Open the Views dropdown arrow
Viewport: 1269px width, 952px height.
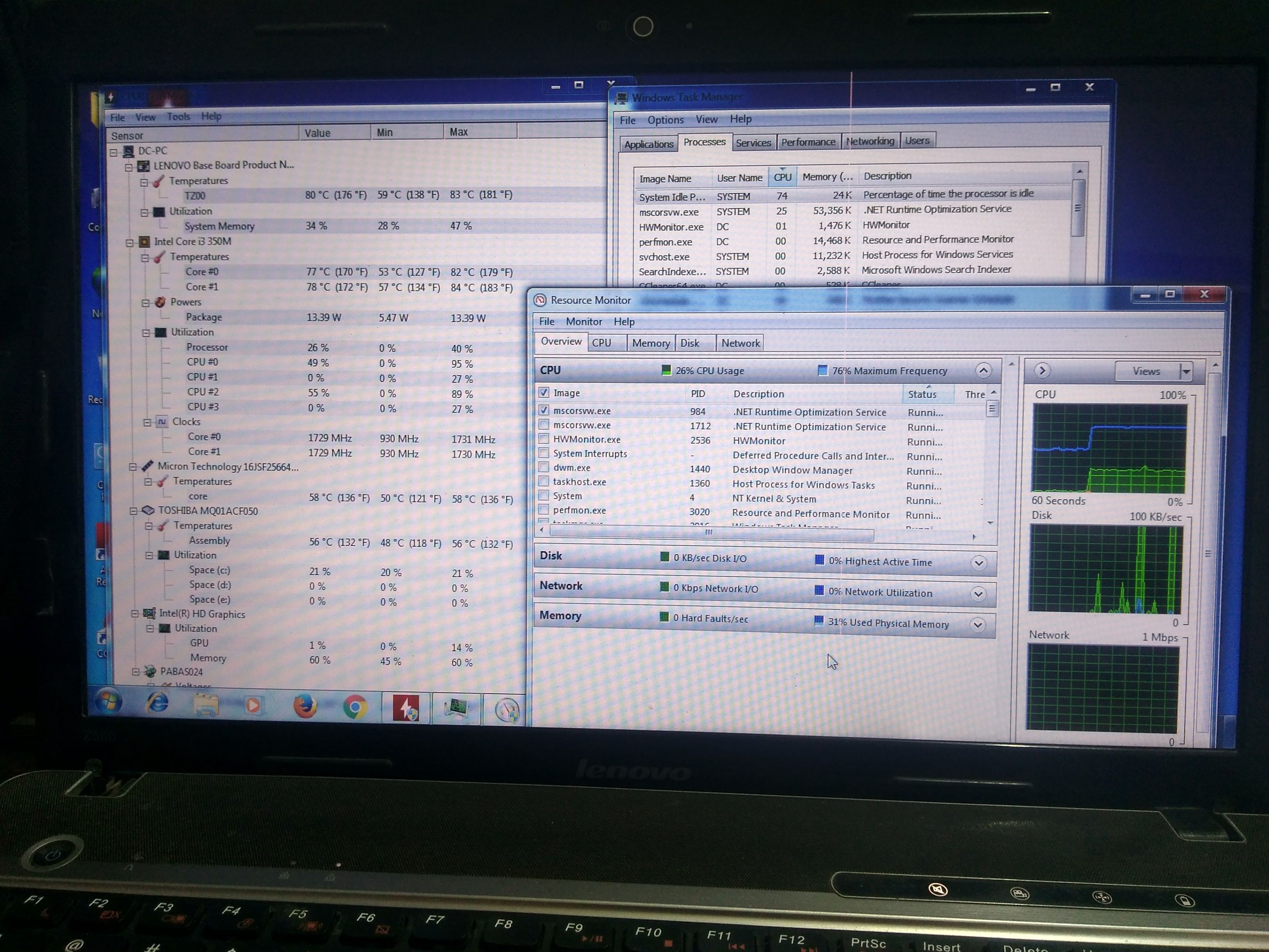pos(1186,372)
